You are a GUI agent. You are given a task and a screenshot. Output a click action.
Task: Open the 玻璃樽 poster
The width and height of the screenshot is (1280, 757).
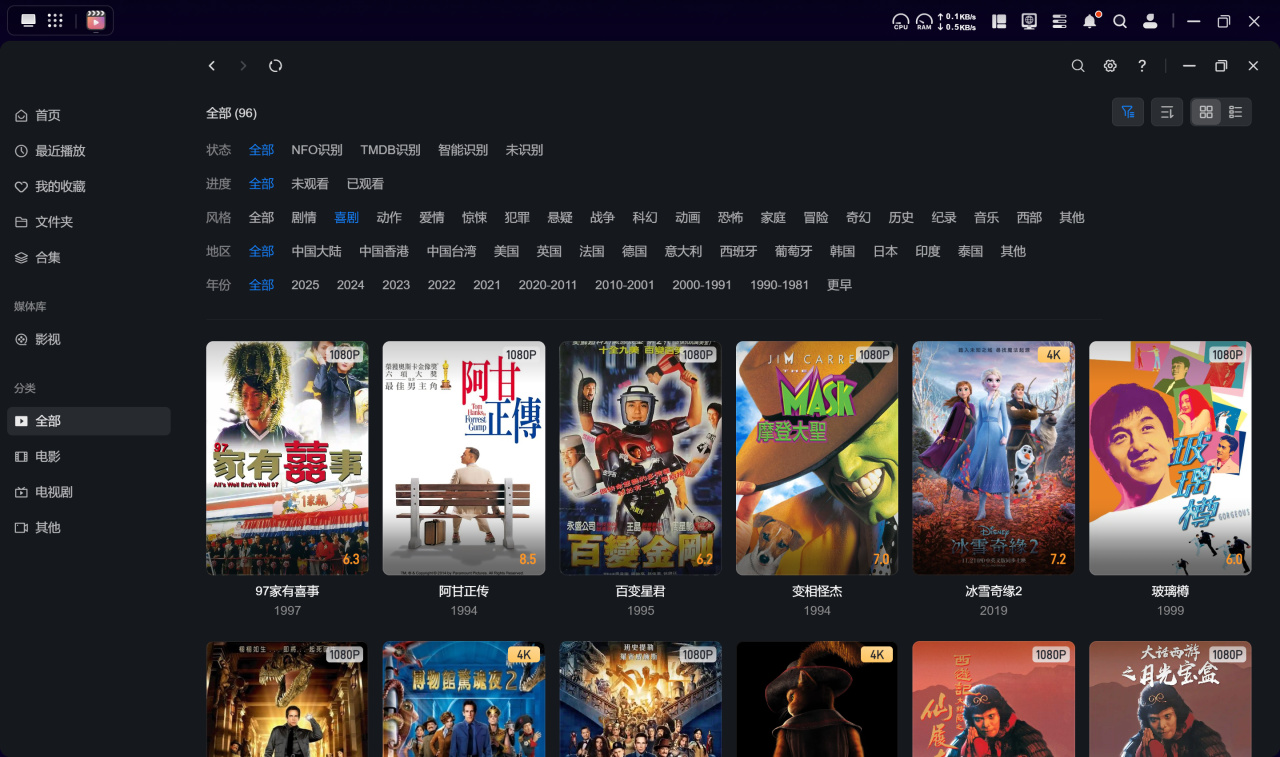pos(1170,458)
